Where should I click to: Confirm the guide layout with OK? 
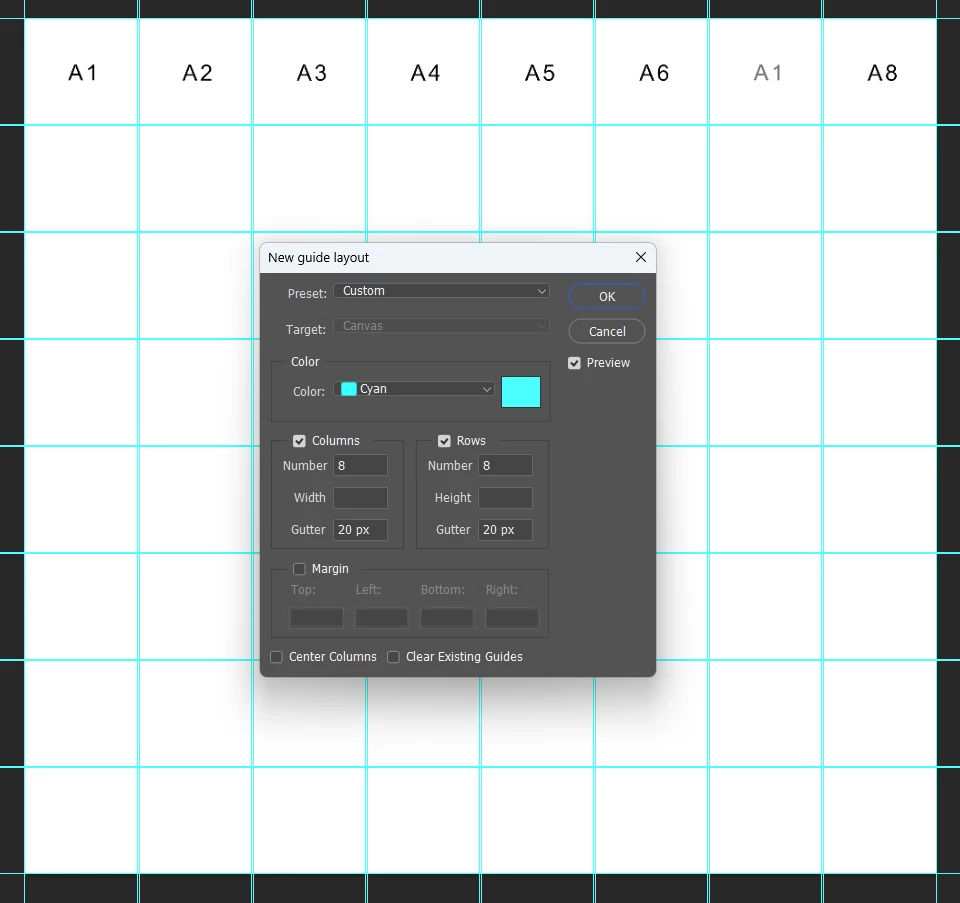point(607,296)
